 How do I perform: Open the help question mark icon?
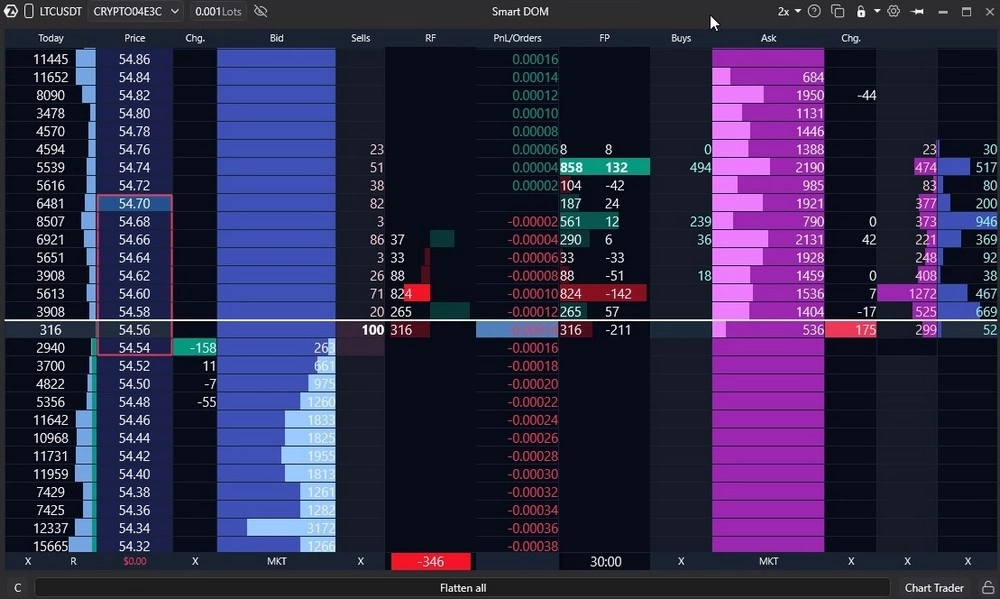pos(814,11)
